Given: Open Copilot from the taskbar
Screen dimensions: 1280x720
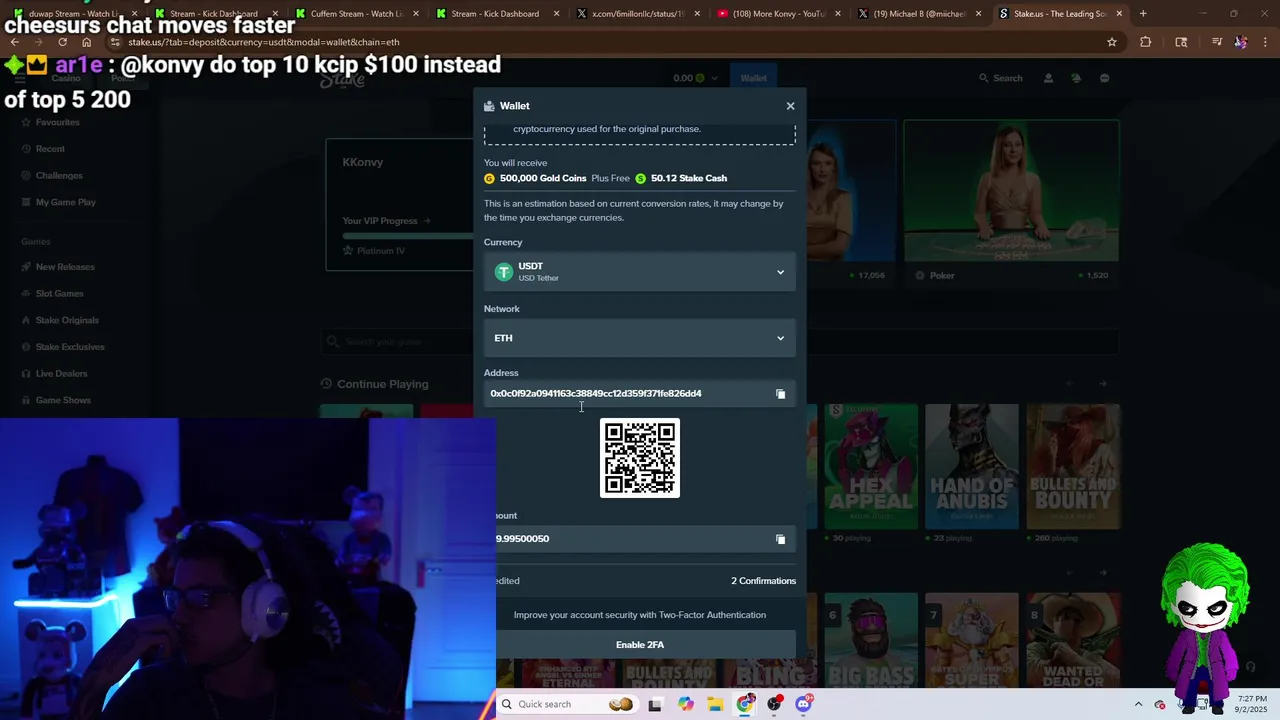Looking at the screenshot, I should pyautogui.click(x=685, y=705).
